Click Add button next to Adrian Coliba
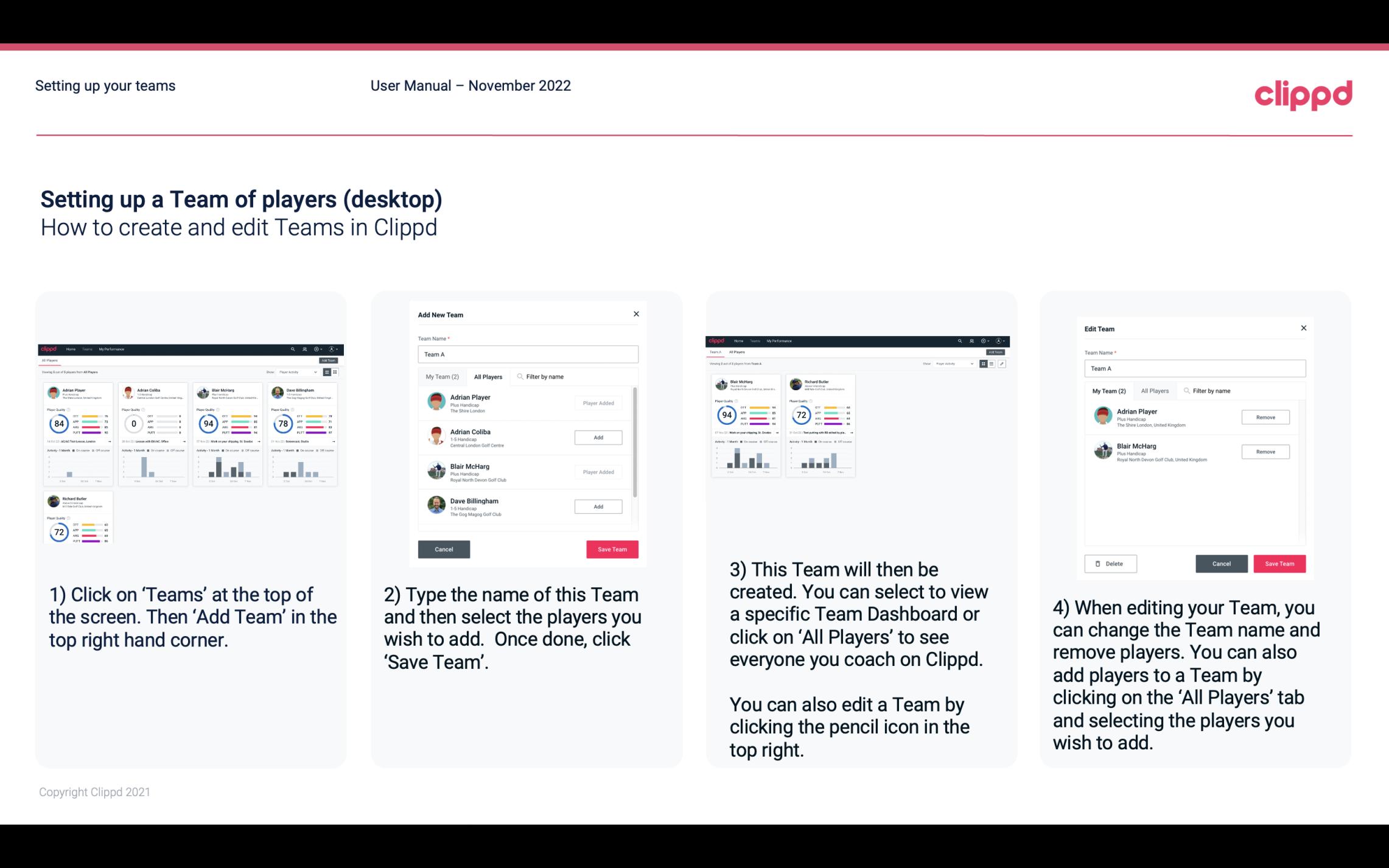This screenshot has width=1389, height=868. pos(598,437)
